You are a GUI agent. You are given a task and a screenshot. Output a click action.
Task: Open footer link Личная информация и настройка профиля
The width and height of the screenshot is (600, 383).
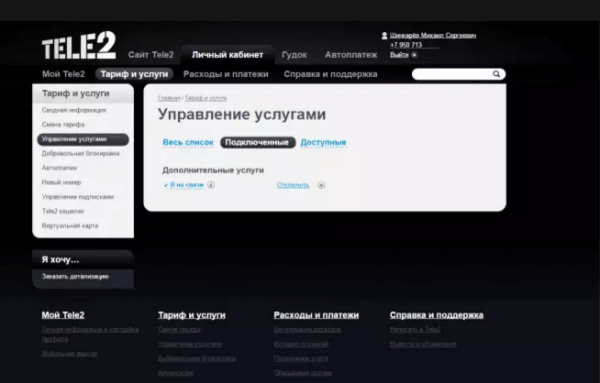[x=90, y=334]
